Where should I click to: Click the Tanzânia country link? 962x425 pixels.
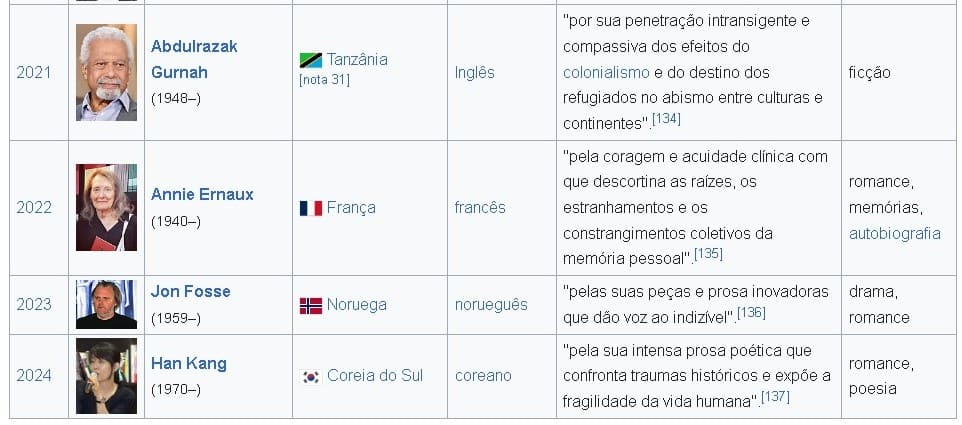coord(357,59)
